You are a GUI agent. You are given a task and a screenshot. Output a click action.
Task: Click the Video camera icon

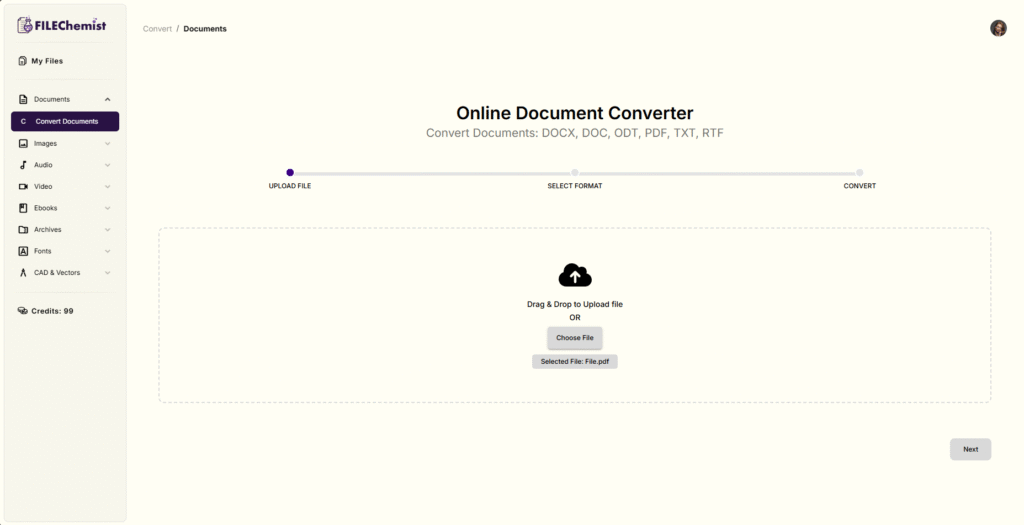tap(23, 187)
